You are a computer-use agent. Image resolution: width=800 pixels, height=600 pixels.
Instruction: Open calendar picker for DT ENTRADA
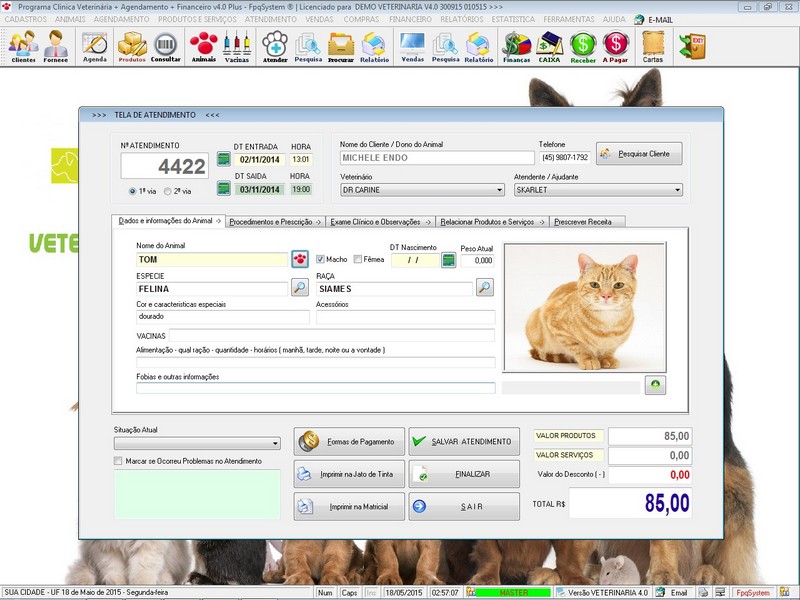[x=223, y=159]
